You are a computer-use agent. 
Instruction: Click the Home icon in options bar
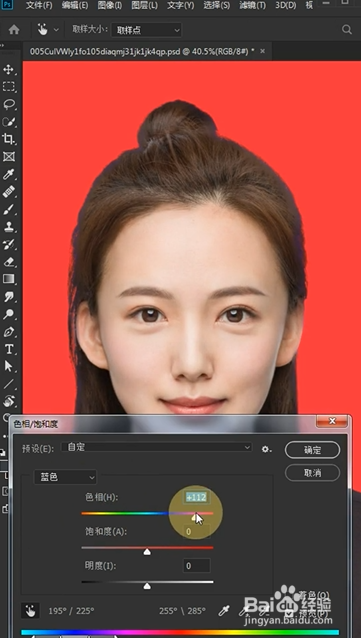click(14, 30)
